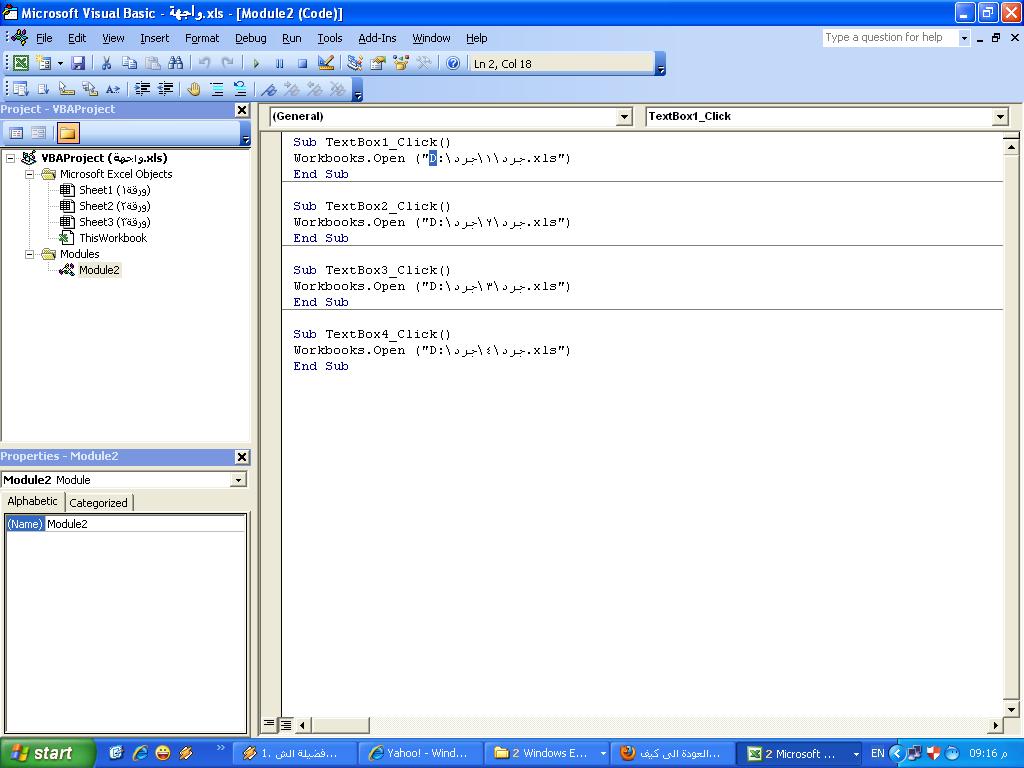This screenshot has height=768, width=1024.
Task: Open the 2 Windows Explorer taskbar group
Action: tap(547, 753)
